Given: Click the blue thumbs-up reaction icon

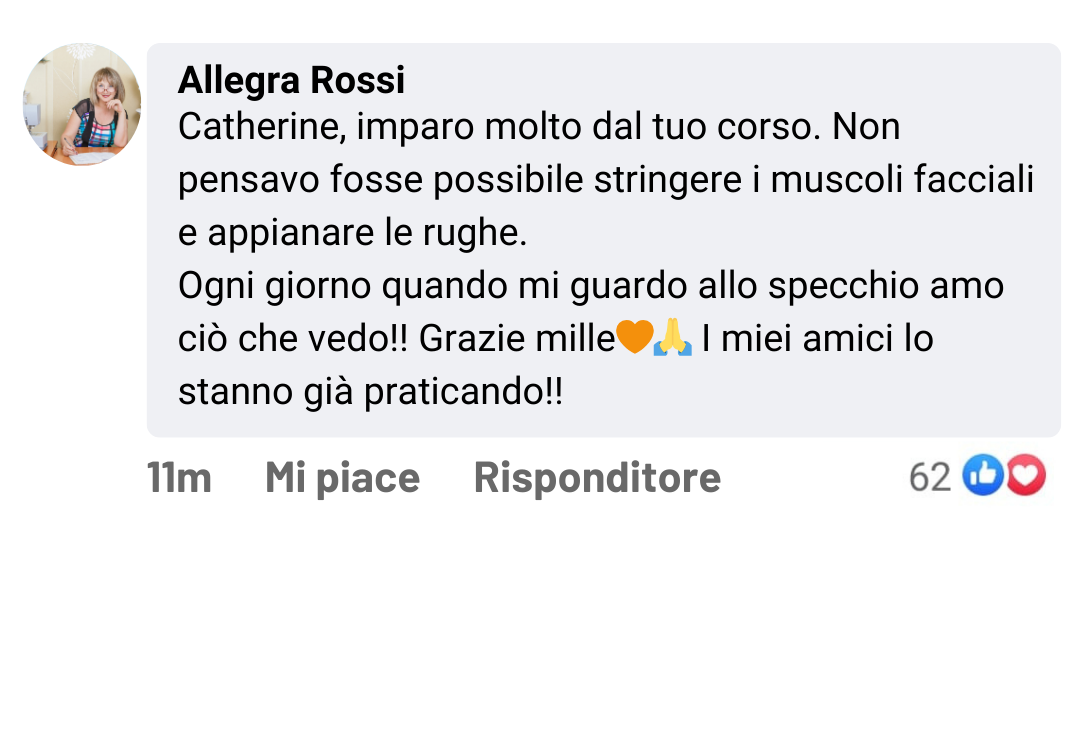Looking at the screenshot, I should pyautogui.click(x=982, y=477).
